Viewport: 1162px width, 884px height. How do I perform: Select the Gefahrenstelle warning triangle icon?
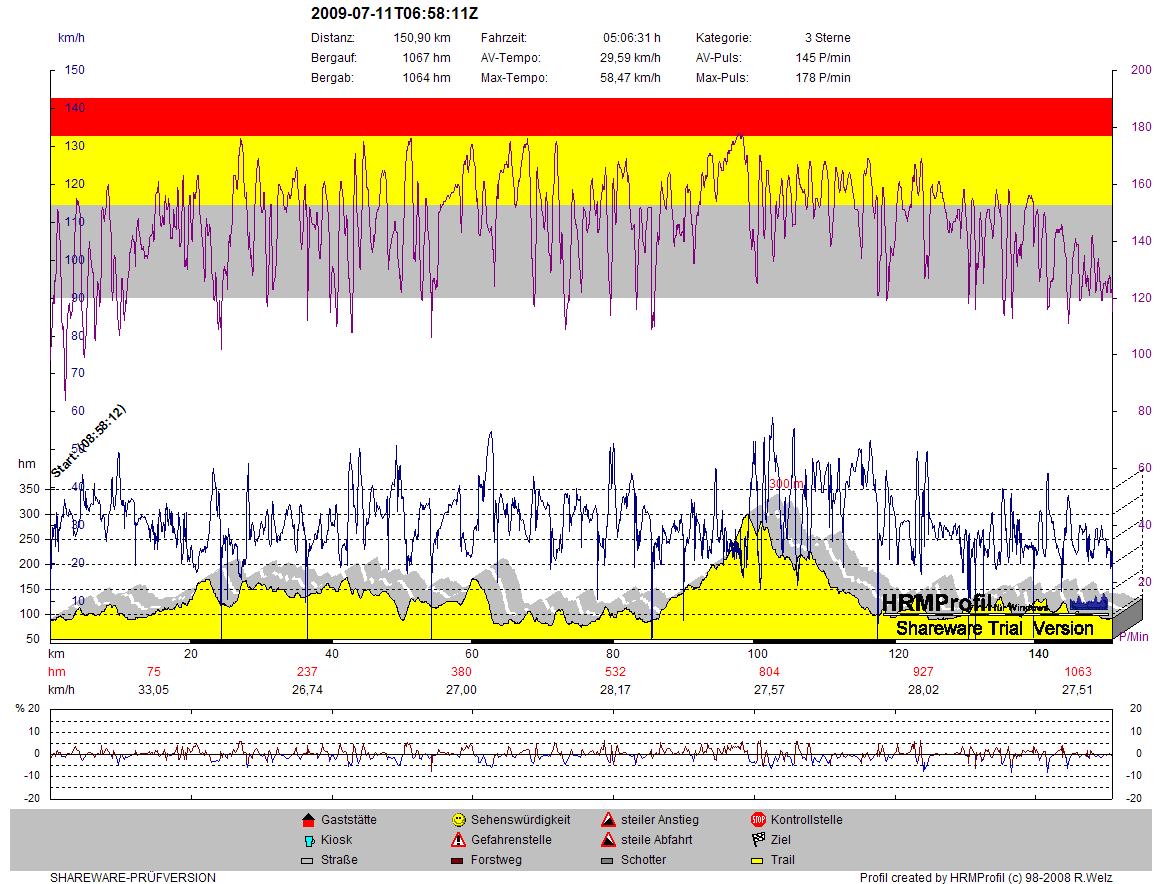[x=458, y=840]
